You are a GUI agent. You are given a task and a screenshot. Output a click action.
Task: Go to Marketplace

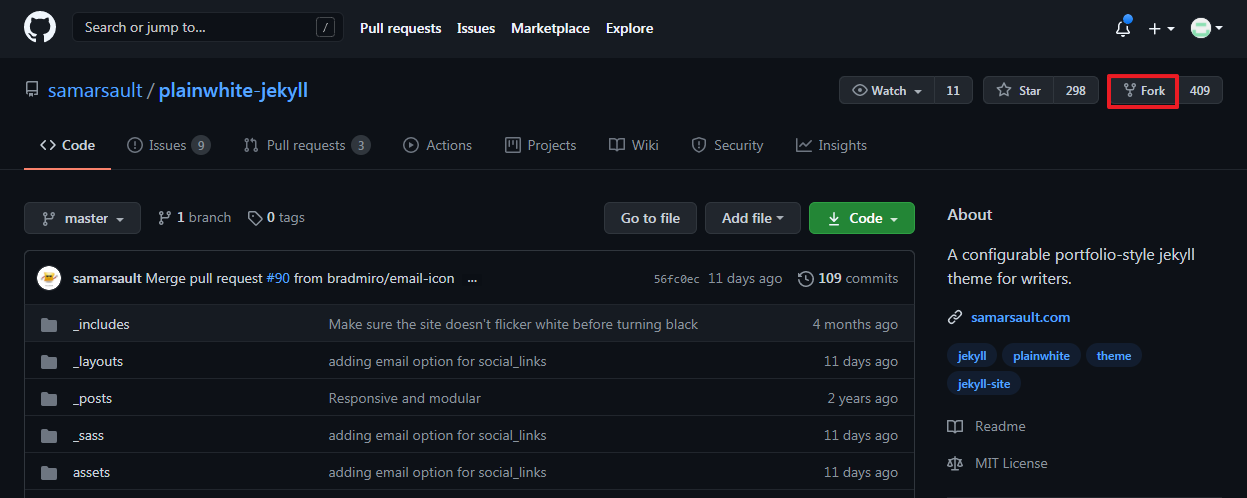(550, 28)
